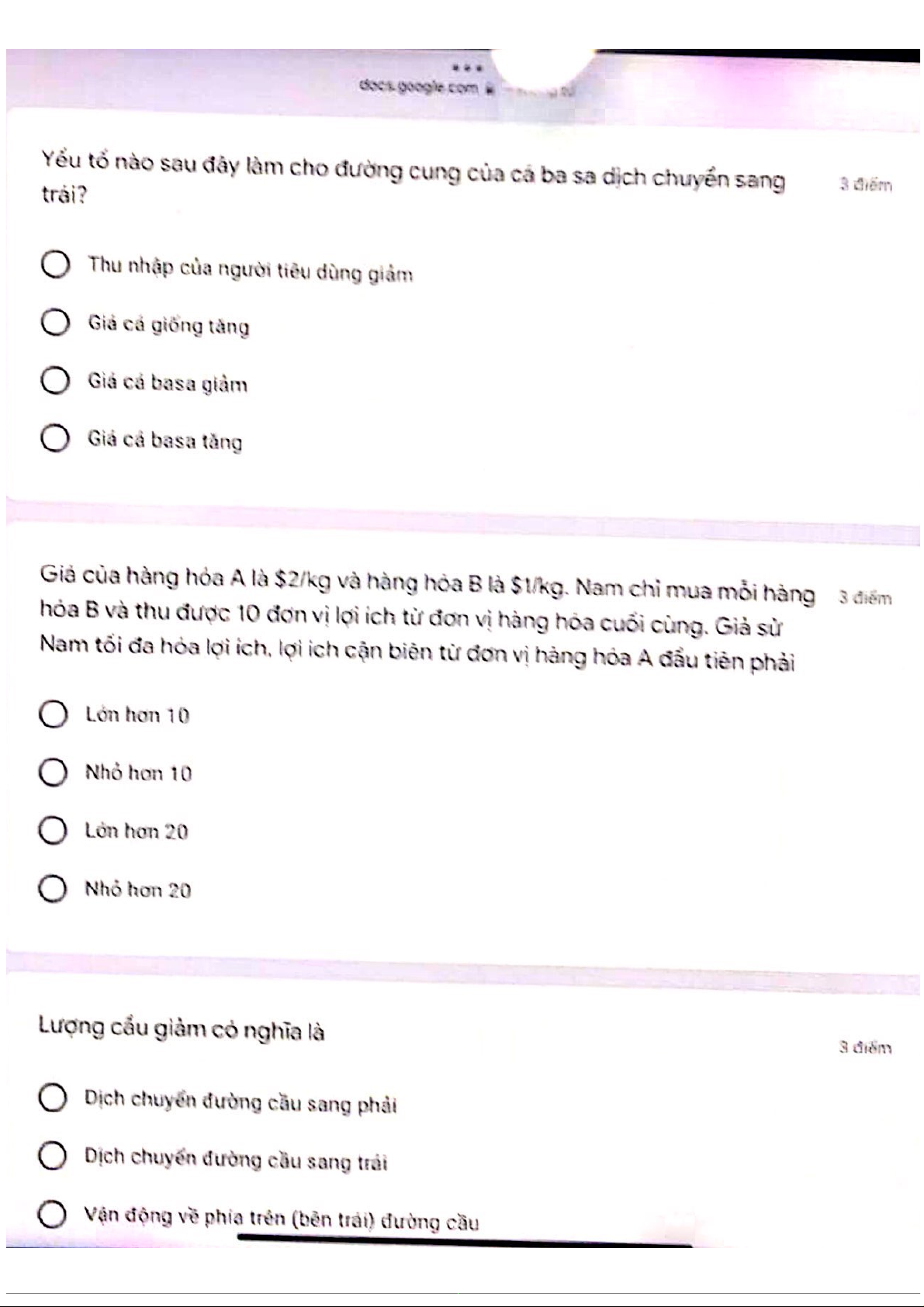Click the lock icon beside the URL
The image size is (924, 1307).
click(490, 88)
